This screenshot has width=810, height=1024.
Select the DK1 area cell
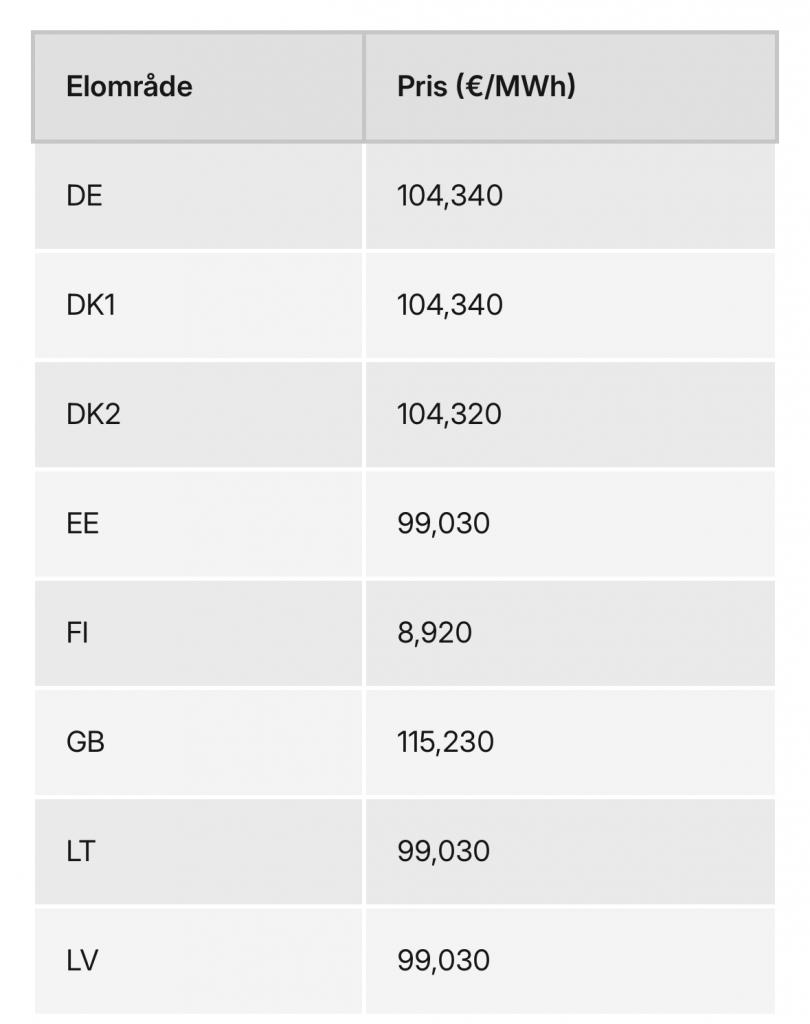(198, 305)
